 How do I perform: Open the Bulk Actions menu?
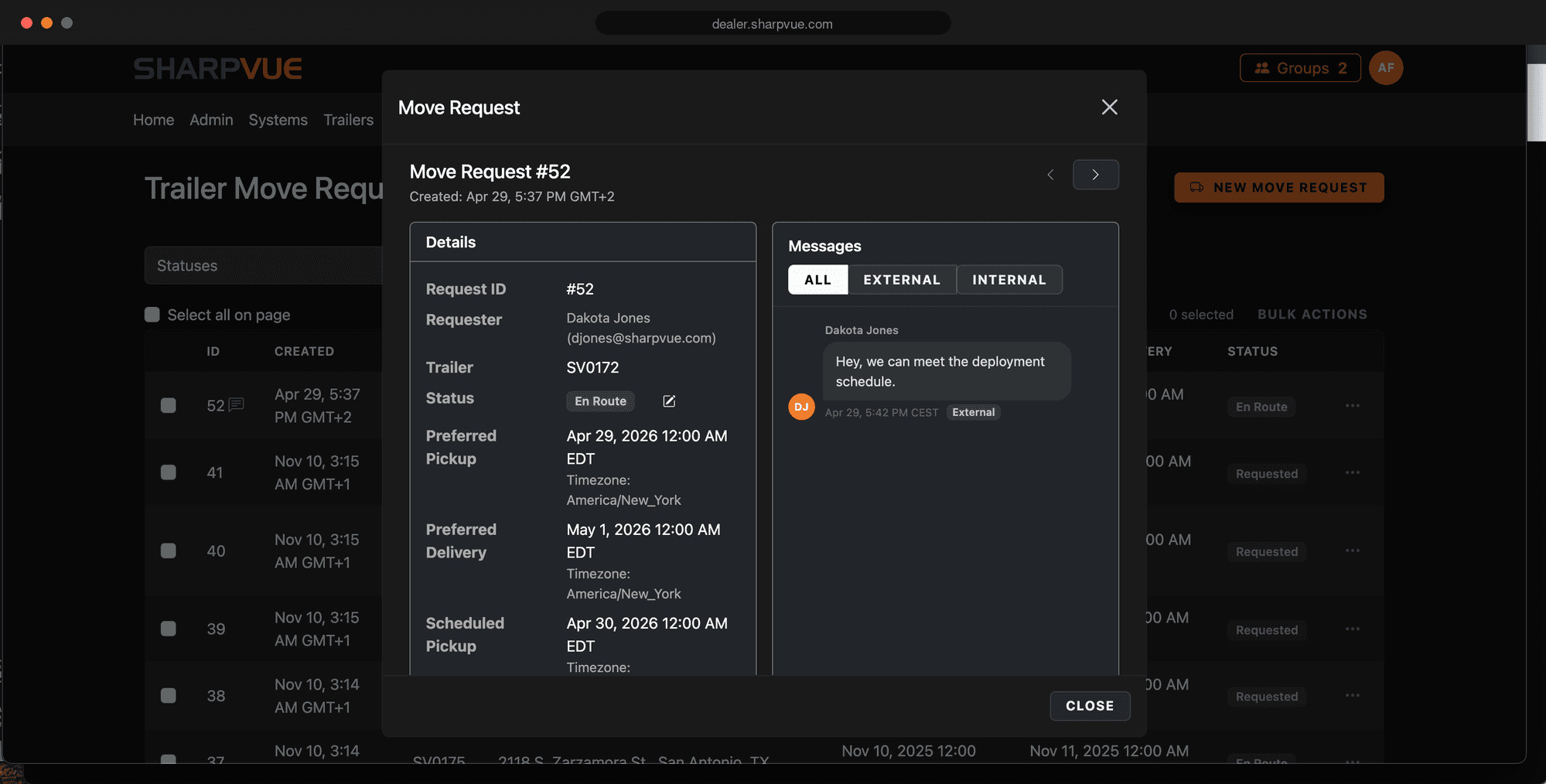pos(1312,315)
